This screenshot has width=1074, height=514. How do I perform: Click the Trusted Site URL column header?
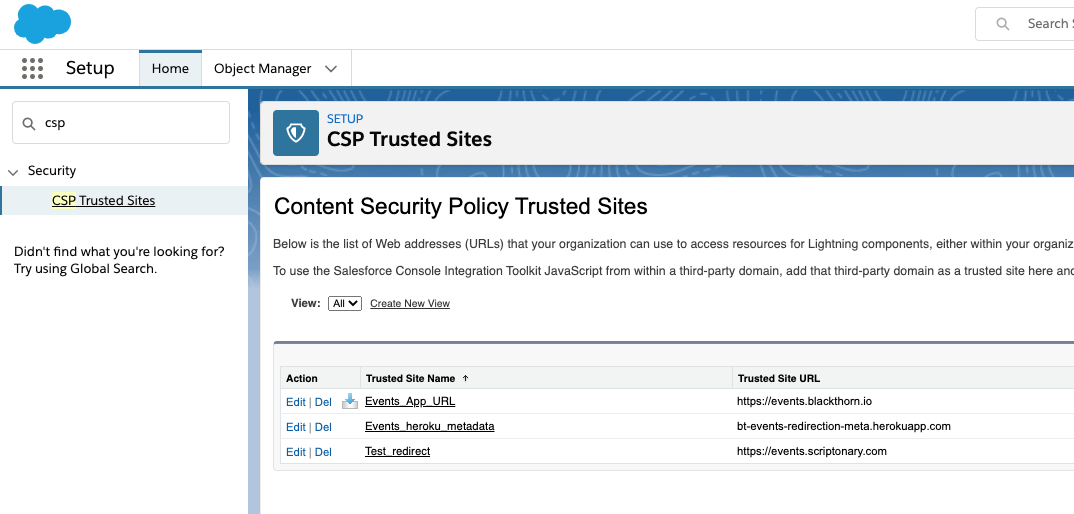(x=779, y=378)
